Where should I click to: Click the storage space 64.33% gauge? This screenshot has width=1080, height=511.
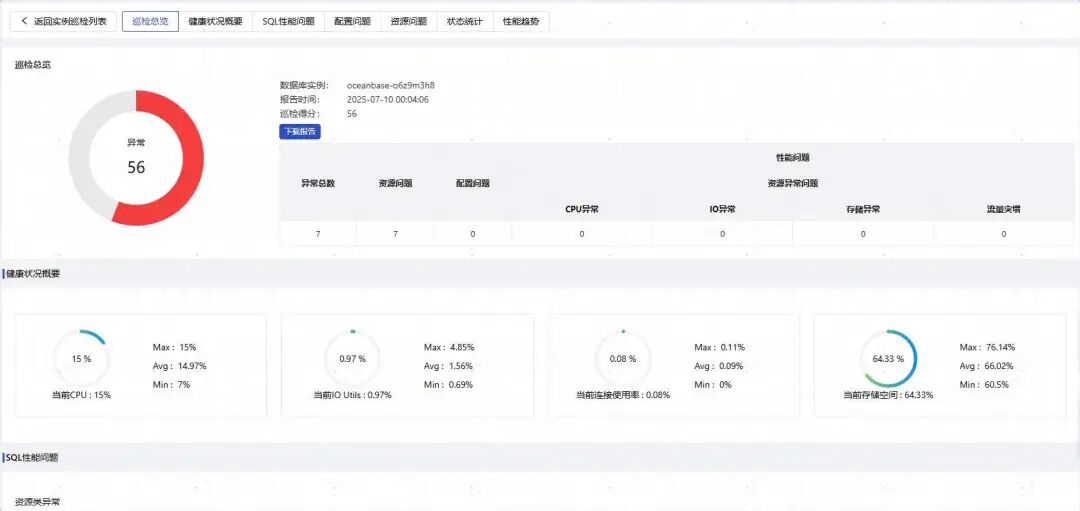(x=889, y=359)
